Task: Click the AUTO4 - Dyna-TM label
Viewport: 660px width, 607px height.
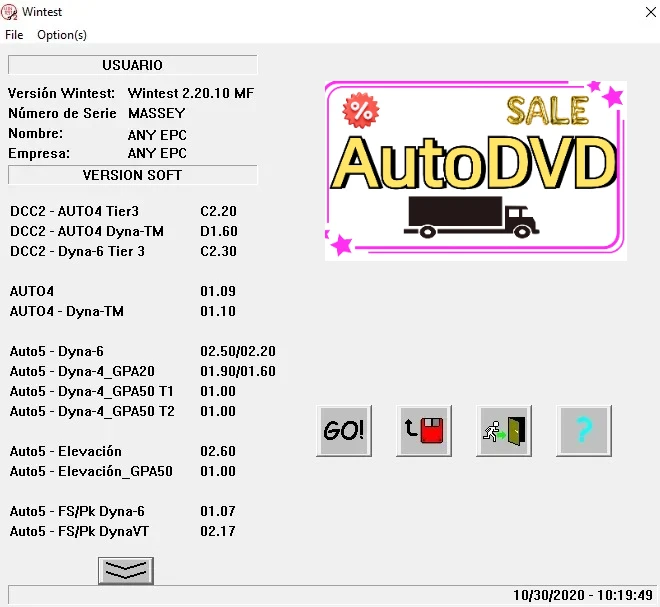Action: (67, 311)
